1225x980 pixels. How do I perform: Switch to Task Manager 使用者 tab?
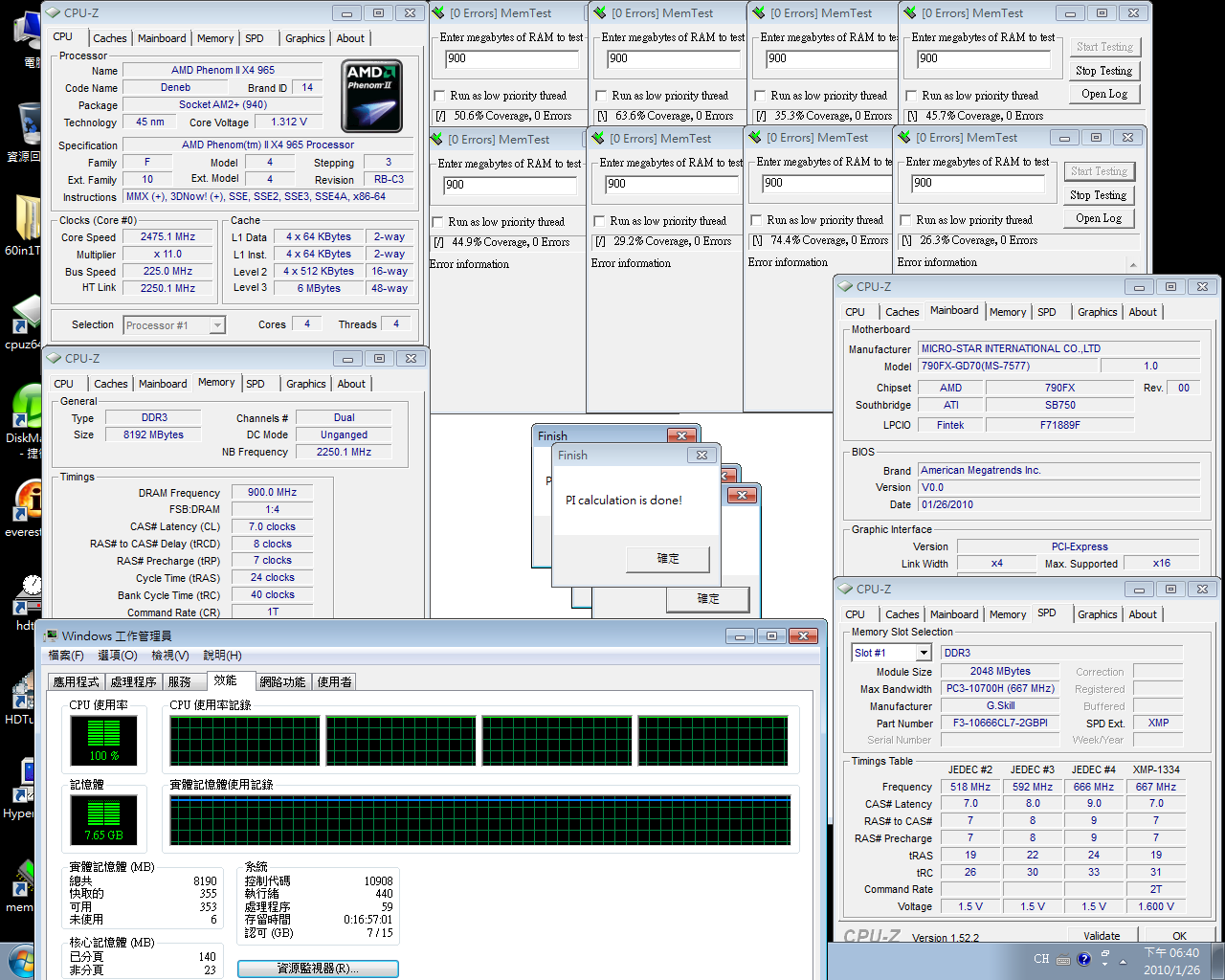335,681
